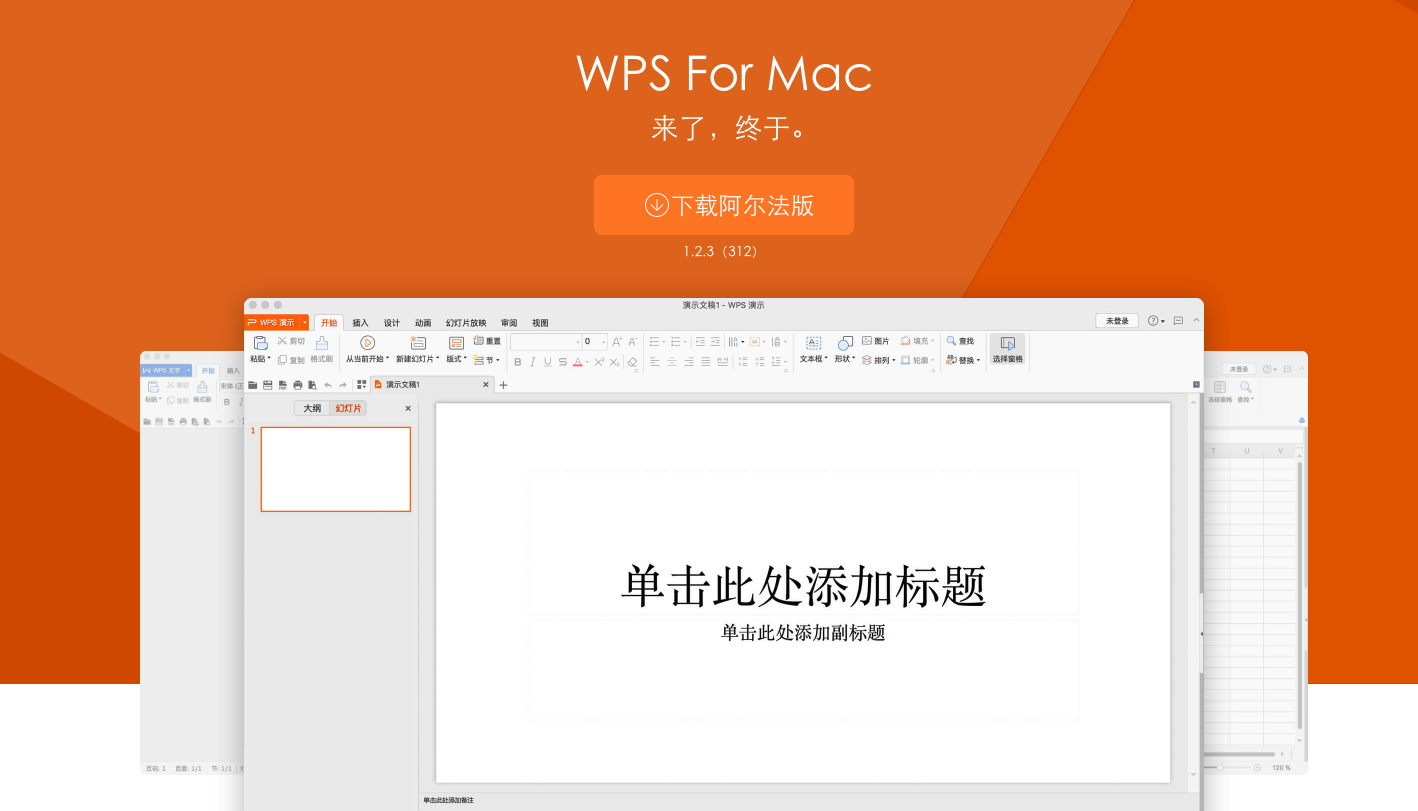Click the save icon in quick toolbar

(267, 385)
